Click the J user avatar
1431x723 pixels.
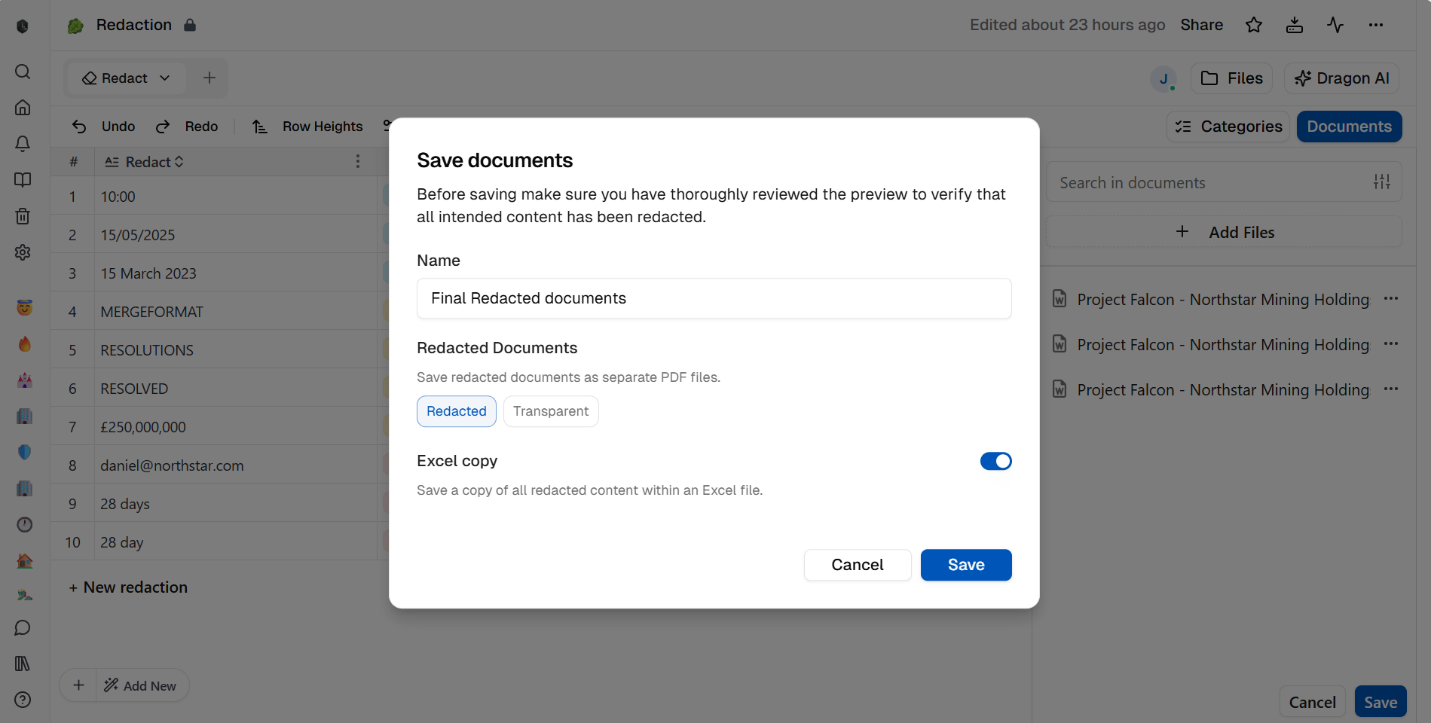tap(1163, 79)
